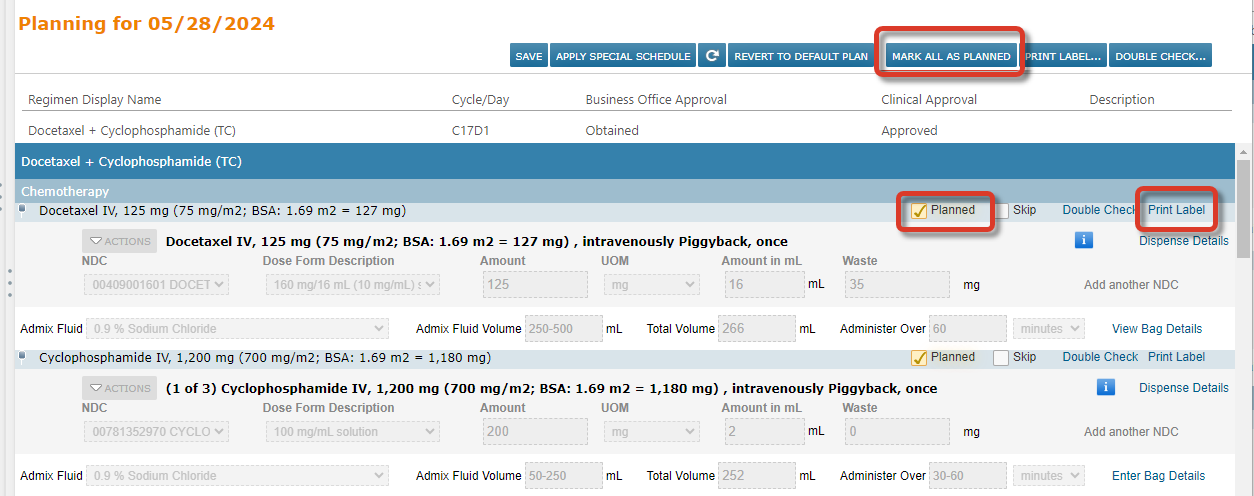Open the first Admix Fluid dropdown
The width and height of the screenshot is (1254, 496).
[x=238, y=328]
